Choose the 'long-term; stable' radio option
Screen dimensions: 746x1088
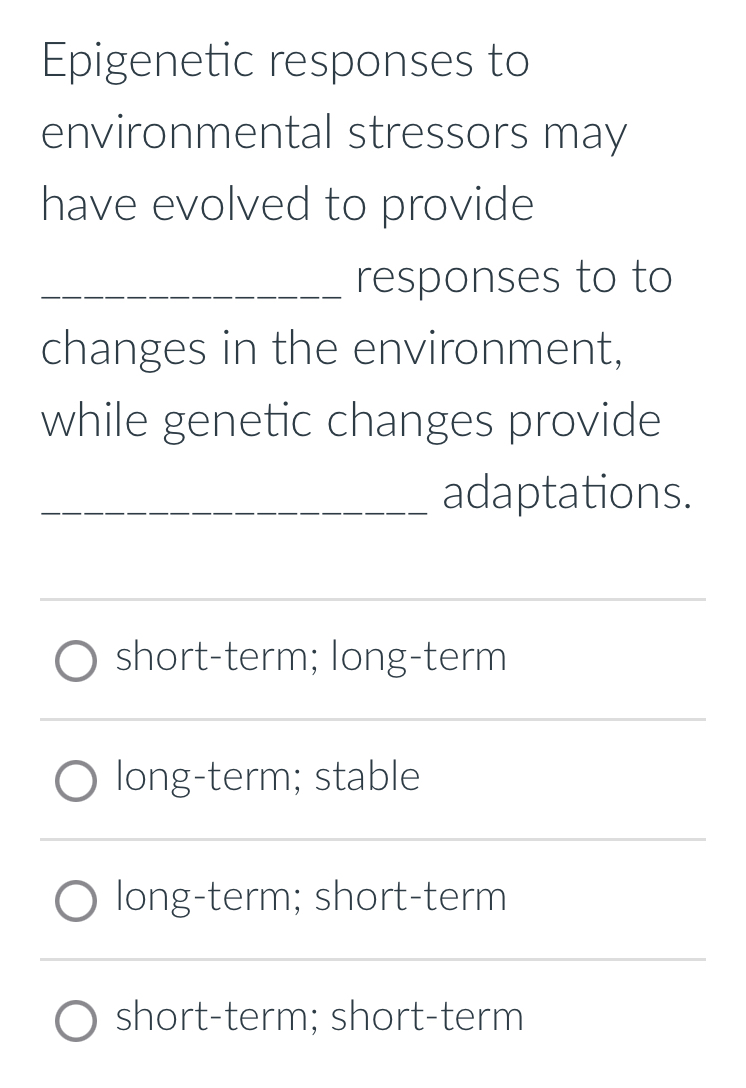pyautogui.click(x=76, y=781)
